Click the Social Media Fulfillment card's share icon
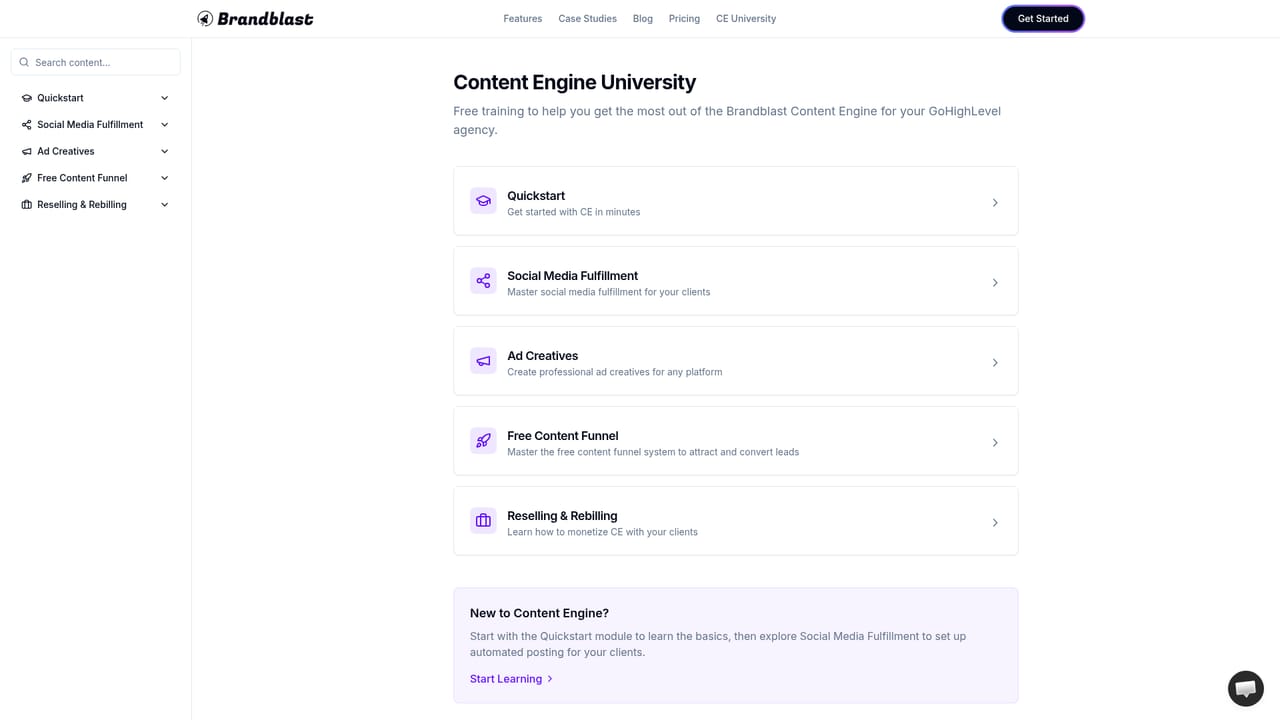The height and width of the screenshot is (720, 1280). tap(483, 281)
